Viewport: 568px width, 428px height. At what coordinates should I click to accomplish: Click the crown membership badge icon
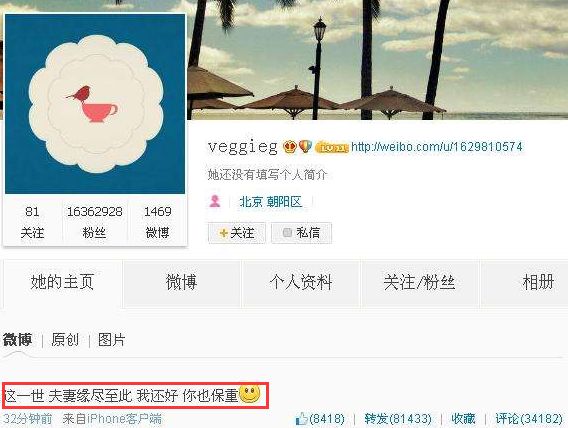point(290,147)
